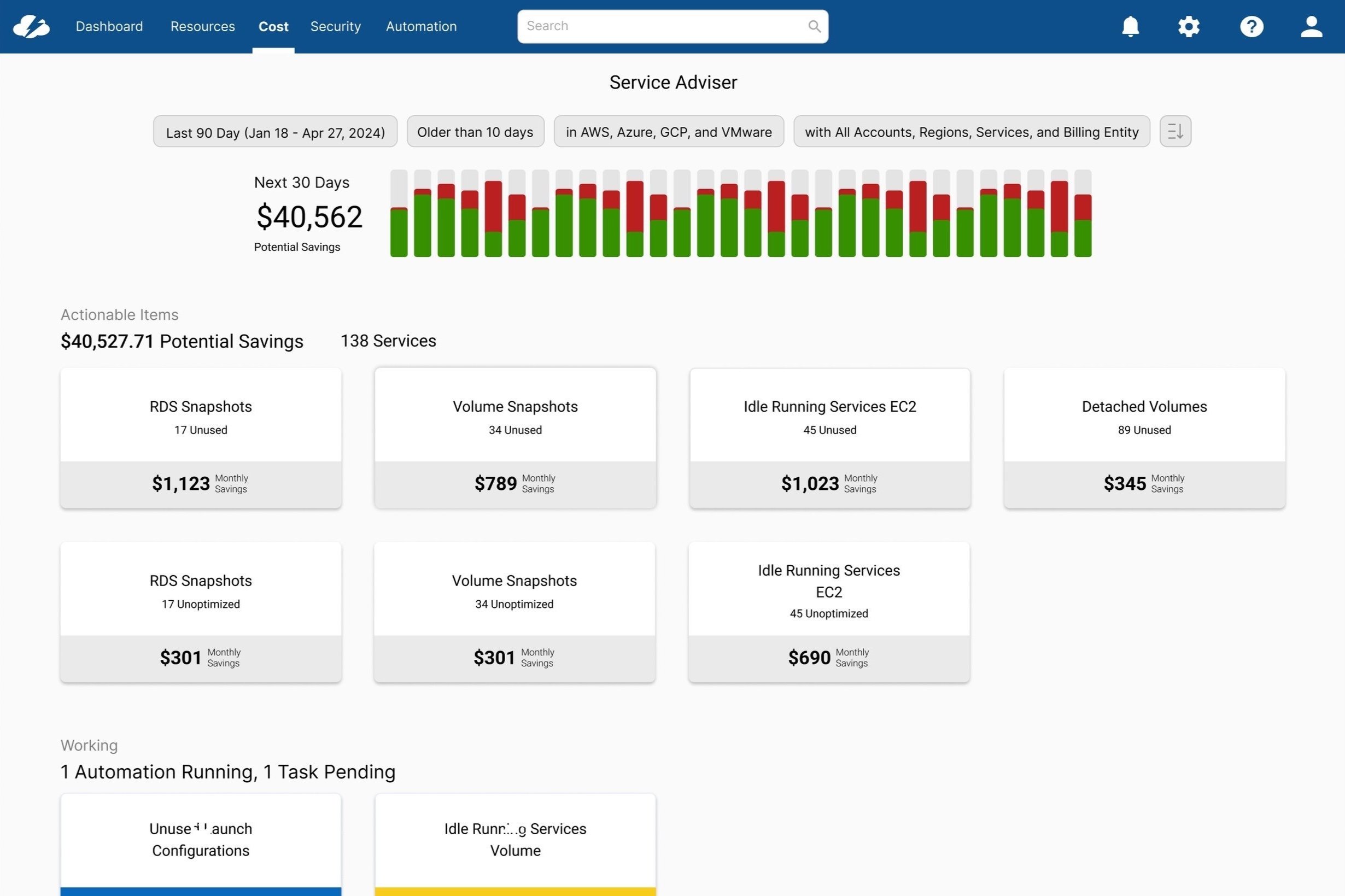The image size is (1345, 896).
Task: Go to the Automation tab
Action: [x=421, y=26]
